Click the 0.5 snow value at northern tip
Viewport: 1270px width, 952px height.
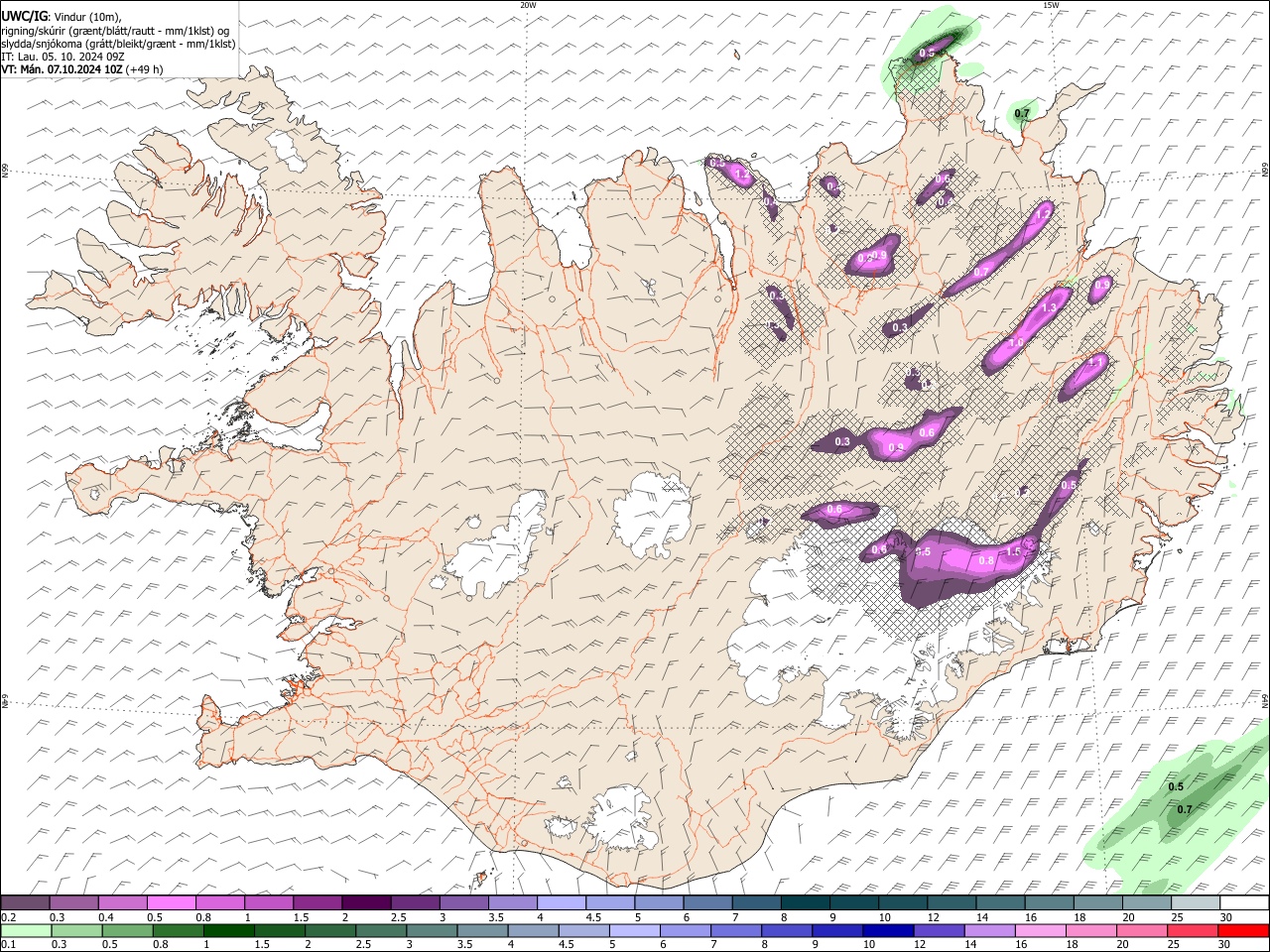point(928,53)
